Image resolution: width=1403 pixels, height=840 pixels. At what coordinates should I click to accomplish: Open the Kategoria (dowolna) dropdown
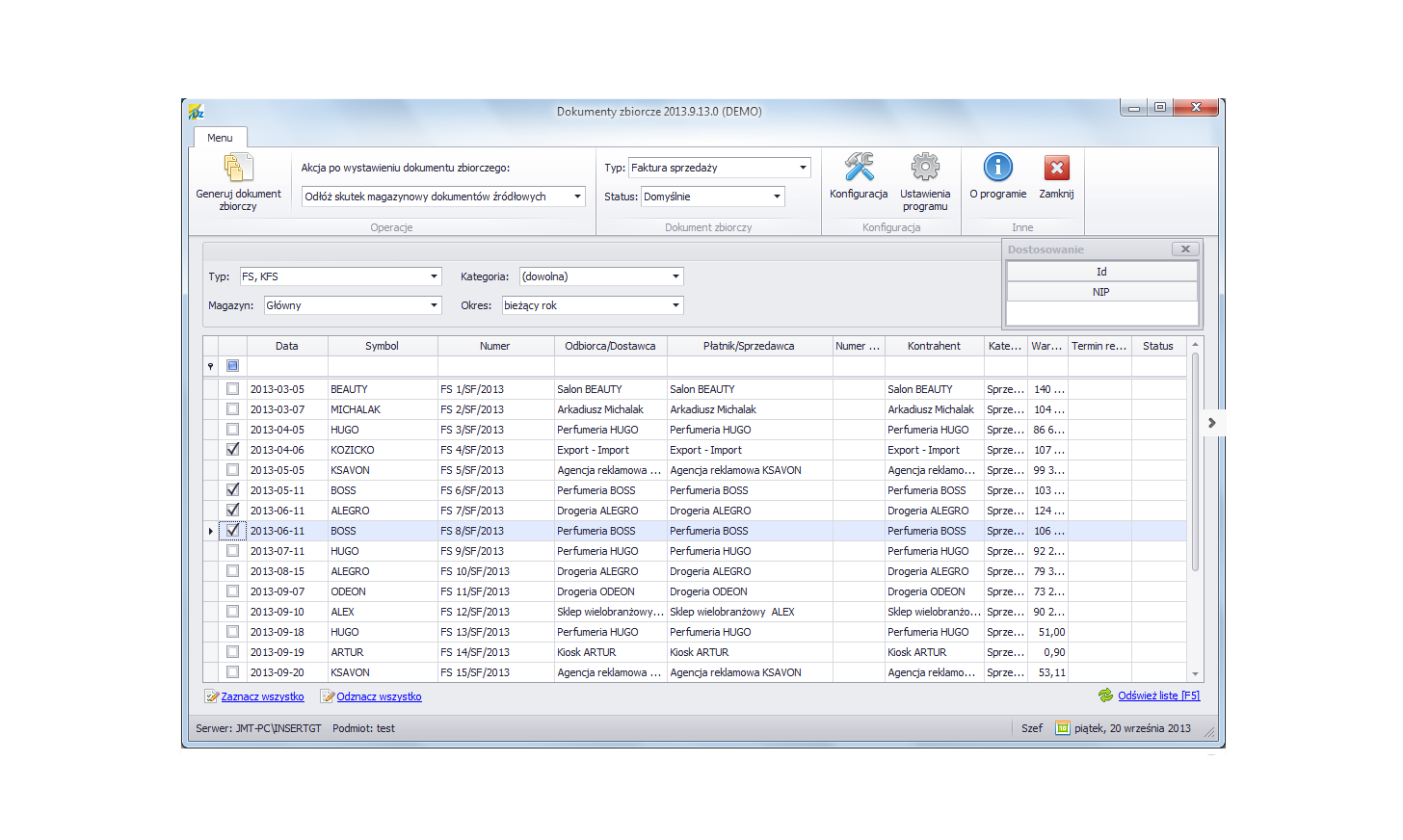click(675, 276)
